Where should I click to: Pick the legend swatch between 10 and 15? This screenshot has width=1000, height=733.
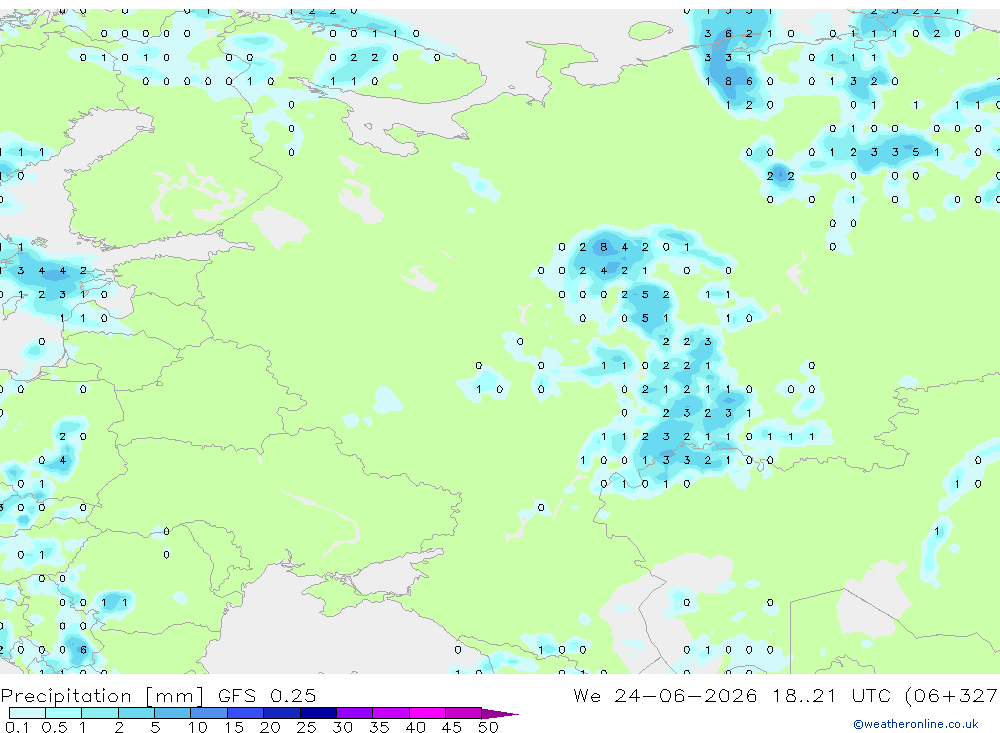[x=209, y=713]
